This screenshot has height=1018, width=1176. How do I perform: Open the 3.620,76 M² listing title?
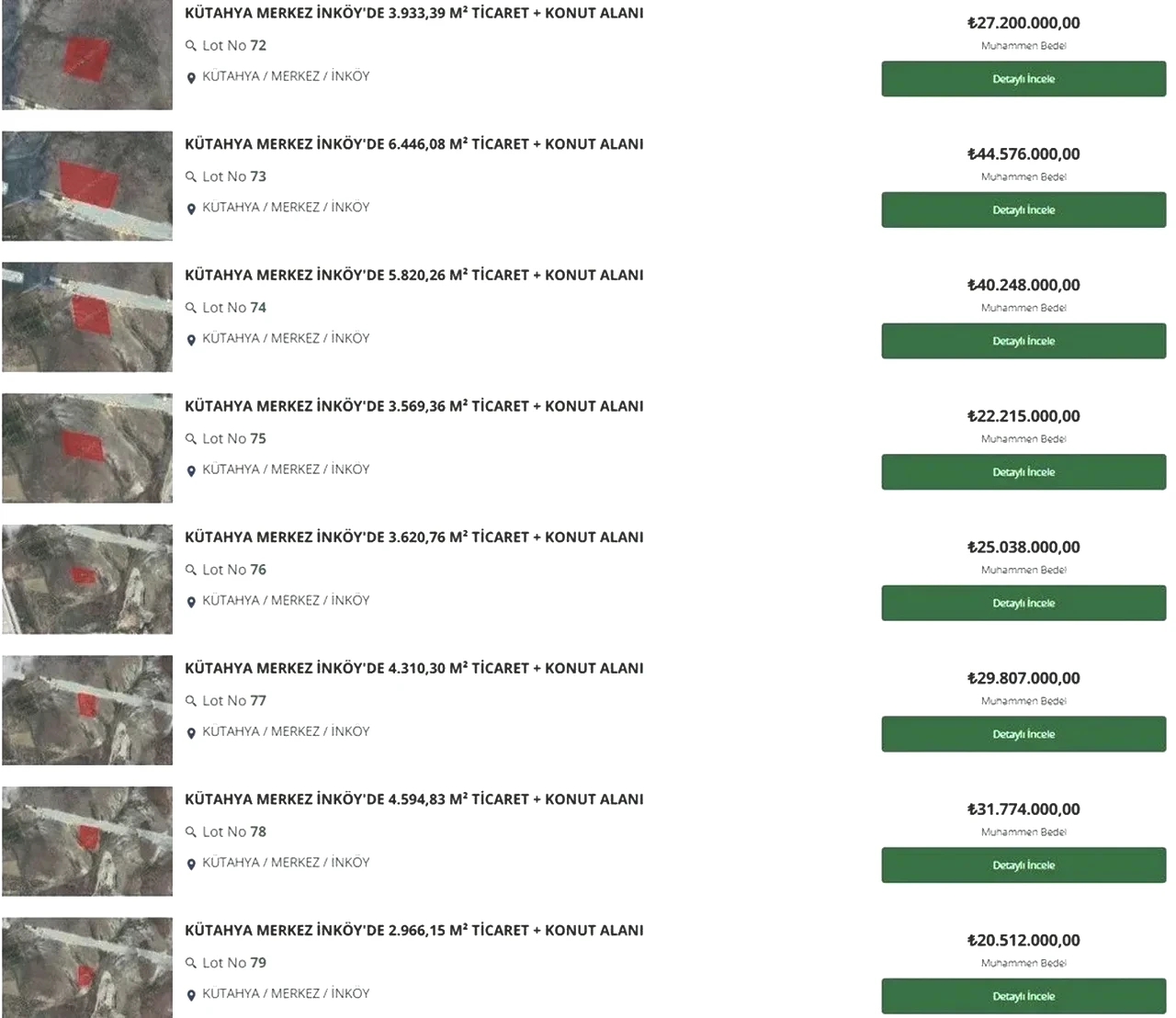414,537
